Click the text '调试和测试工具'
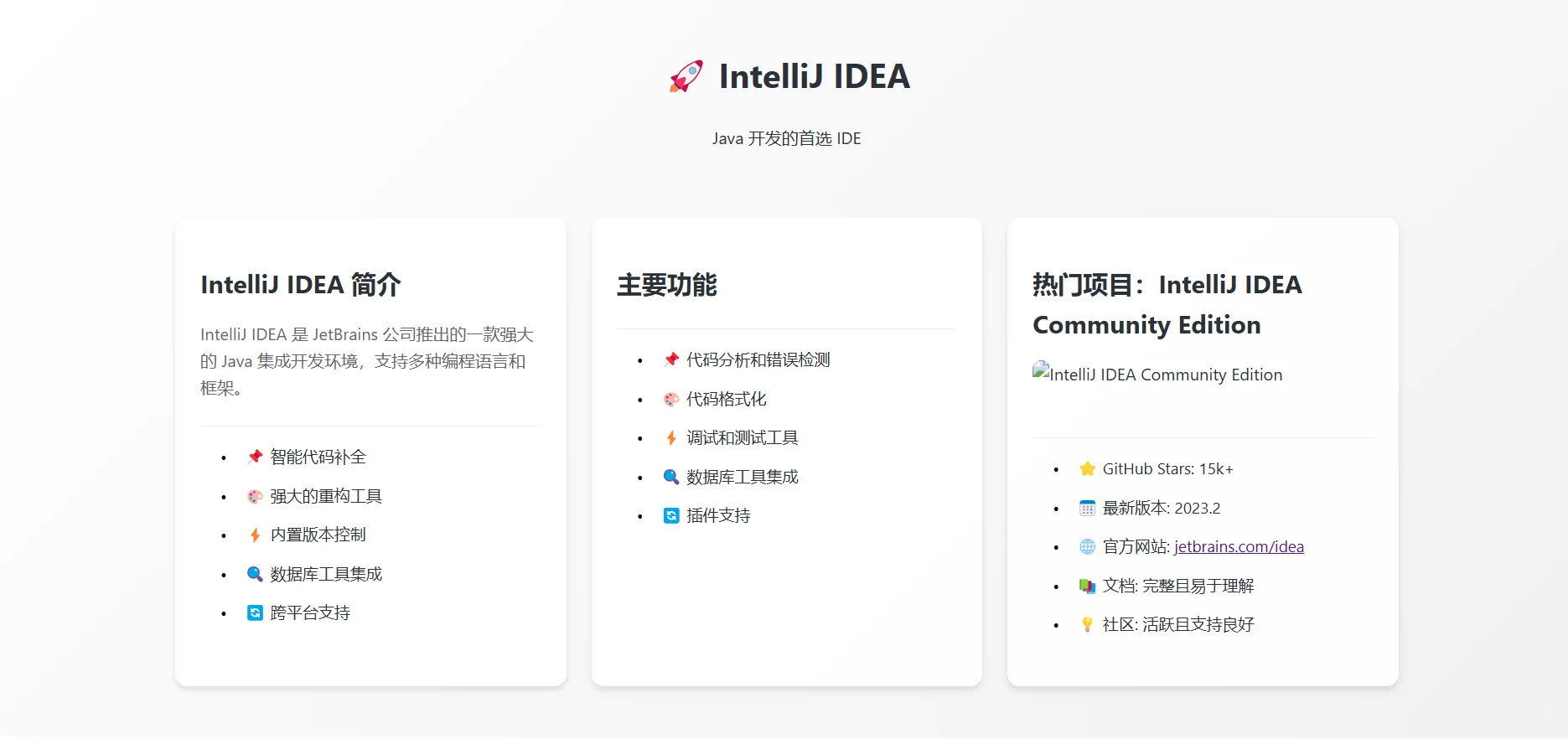 [x=743, y=437]
